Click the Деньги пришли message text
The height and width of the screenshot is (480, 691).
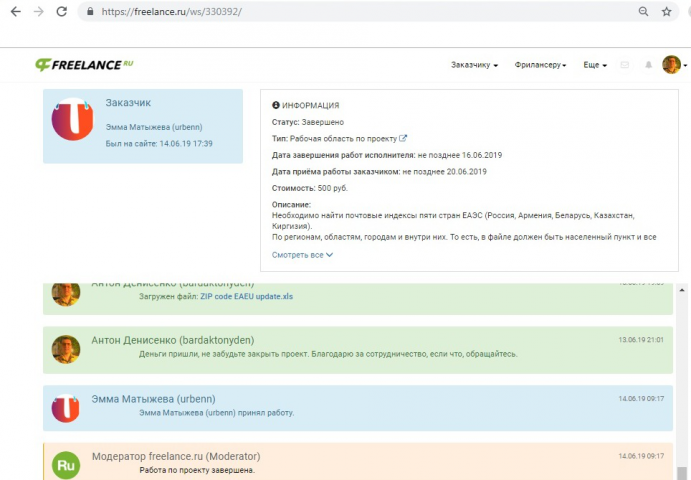click(x=328, y=354)
